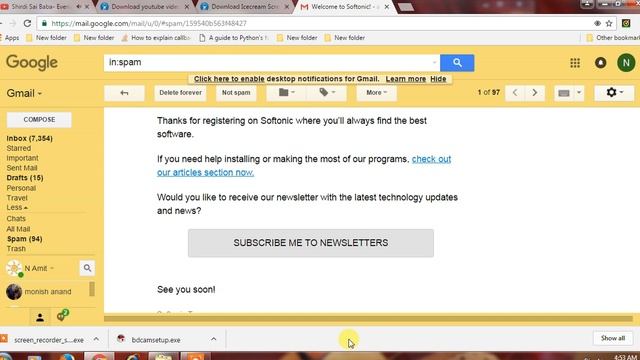Click the eye icon in address bar
This screenshot has width=640, height=360.
pyautogui.click(x=597, y=23)
